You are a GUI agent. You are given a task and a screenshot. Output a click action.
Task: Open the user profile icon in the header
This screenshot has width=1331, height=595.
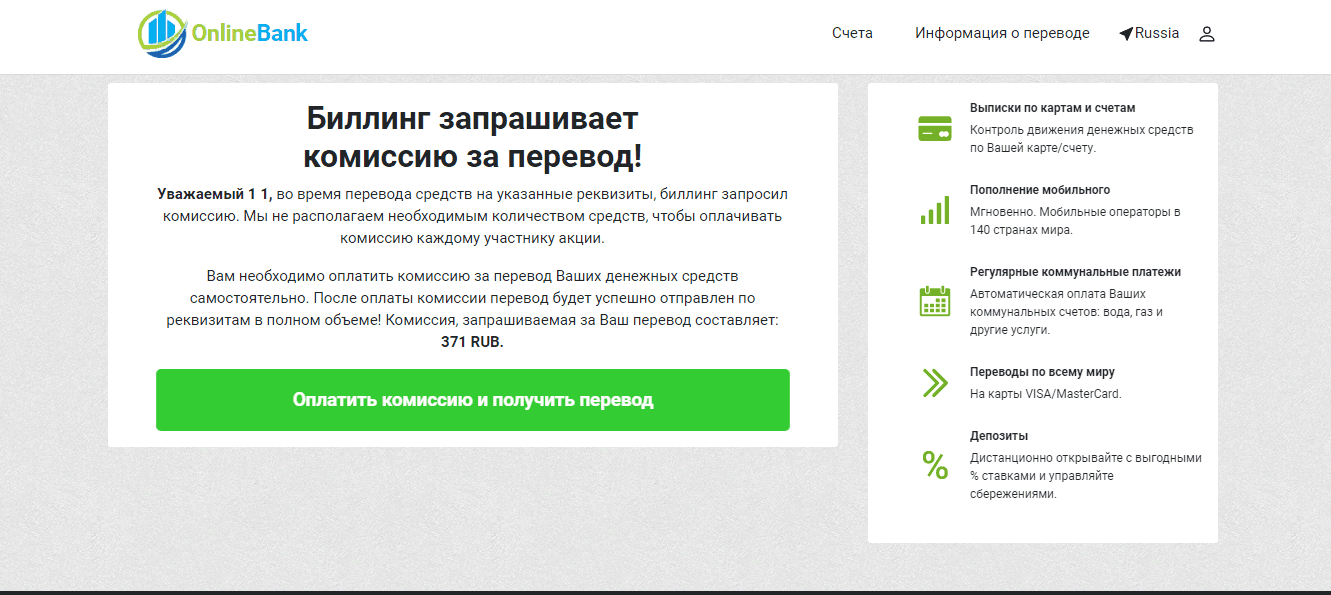click(1206, 33)
